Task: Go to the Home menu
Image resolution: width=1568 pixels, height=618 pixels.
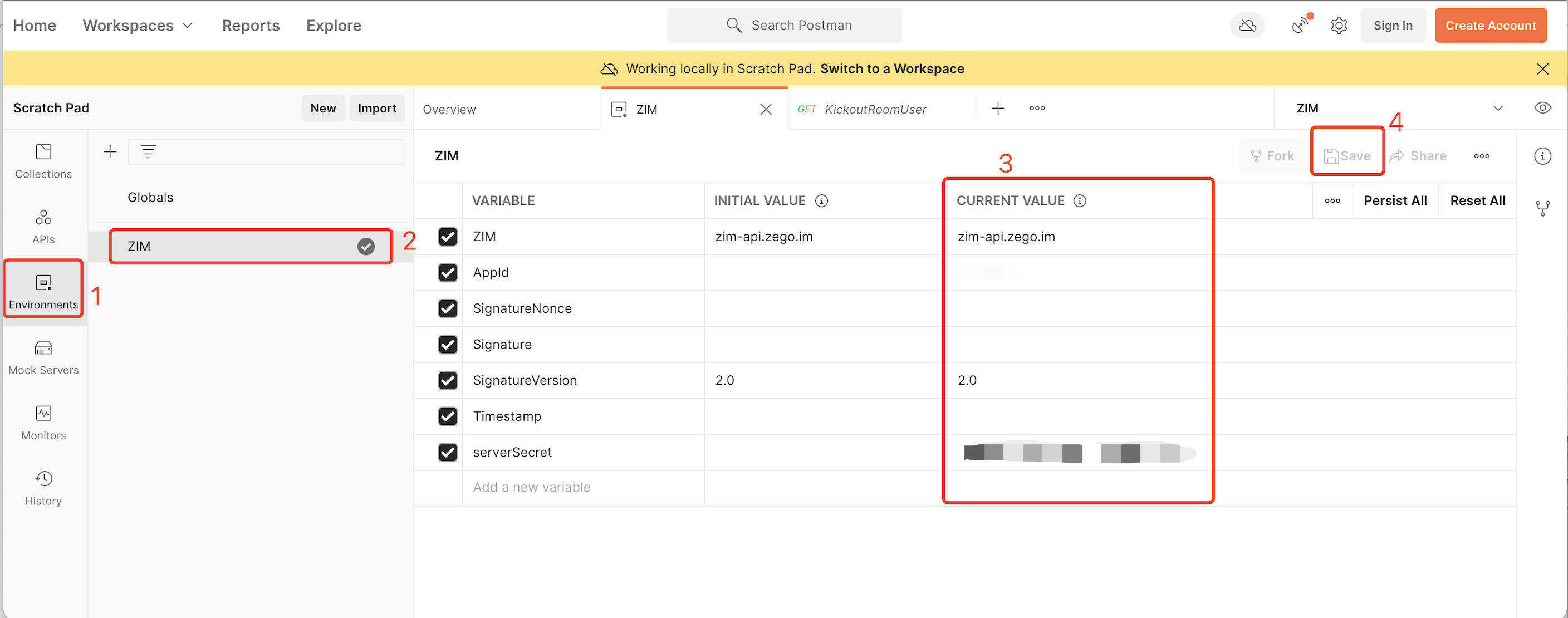Action: pos(35,26)
